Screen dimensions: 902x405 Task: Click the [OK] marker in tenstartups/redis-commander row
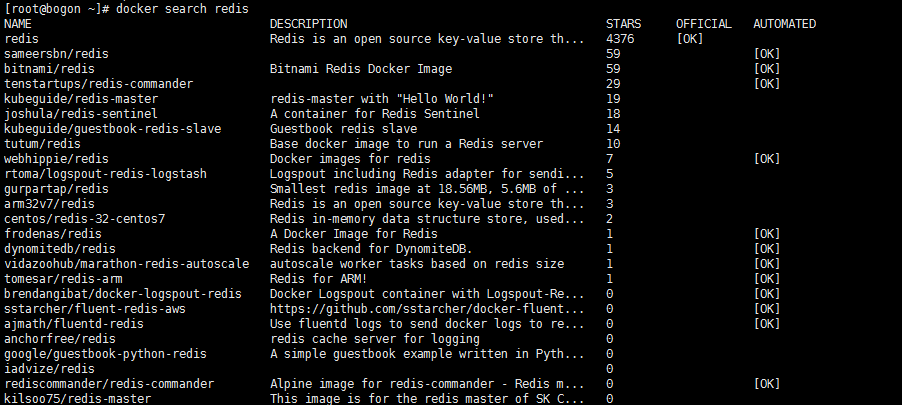[767, 83]
